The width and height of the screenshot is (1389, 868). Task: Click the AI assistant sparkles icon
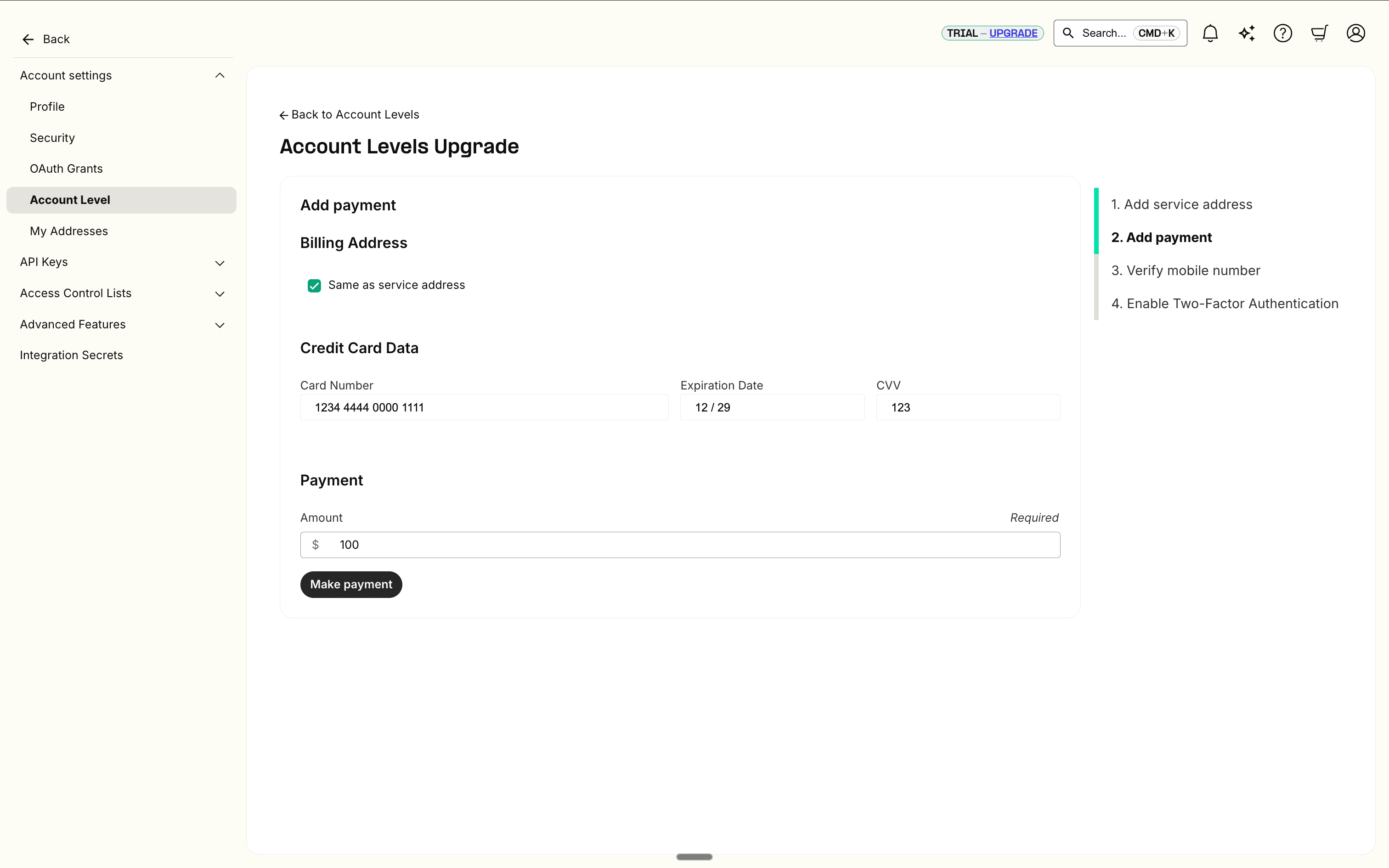[1246, 33]
